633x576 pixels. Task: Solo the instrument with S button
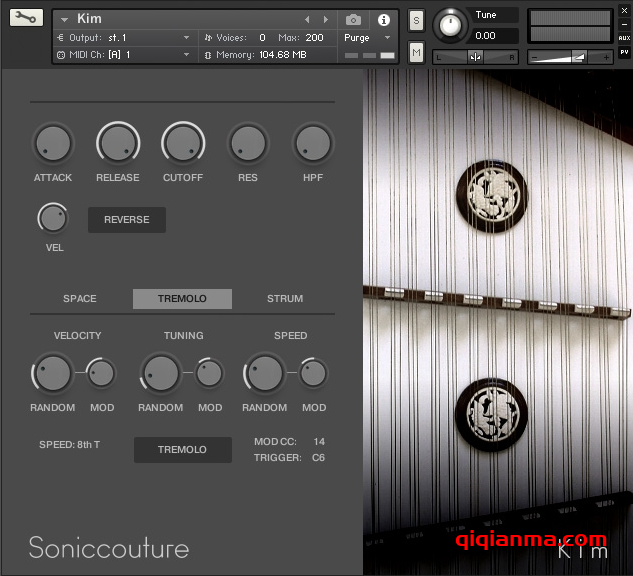pyautogui.click(x=416, y=20)
